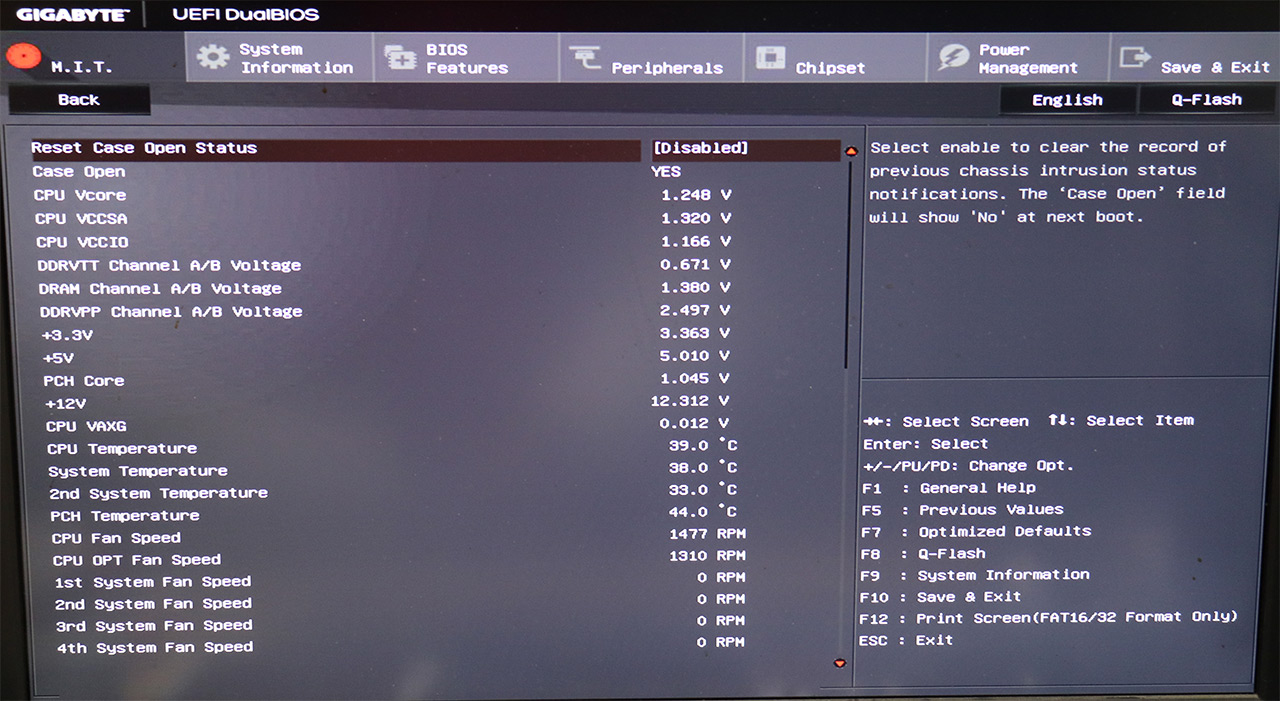Click the Back button

coord(79,100)
